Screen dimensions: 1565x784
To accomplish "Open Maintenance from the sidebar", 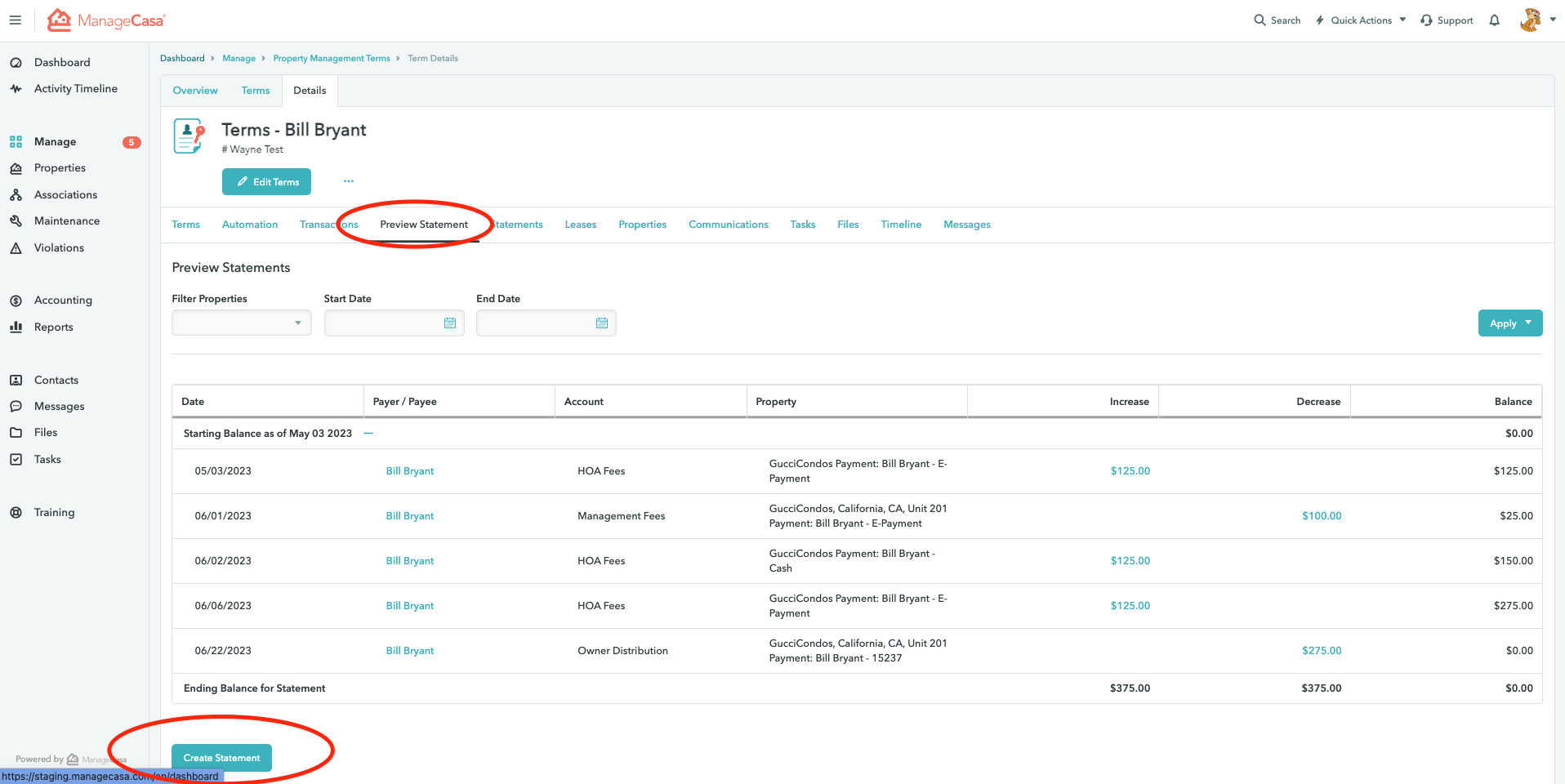I will (x=66, y=221).
